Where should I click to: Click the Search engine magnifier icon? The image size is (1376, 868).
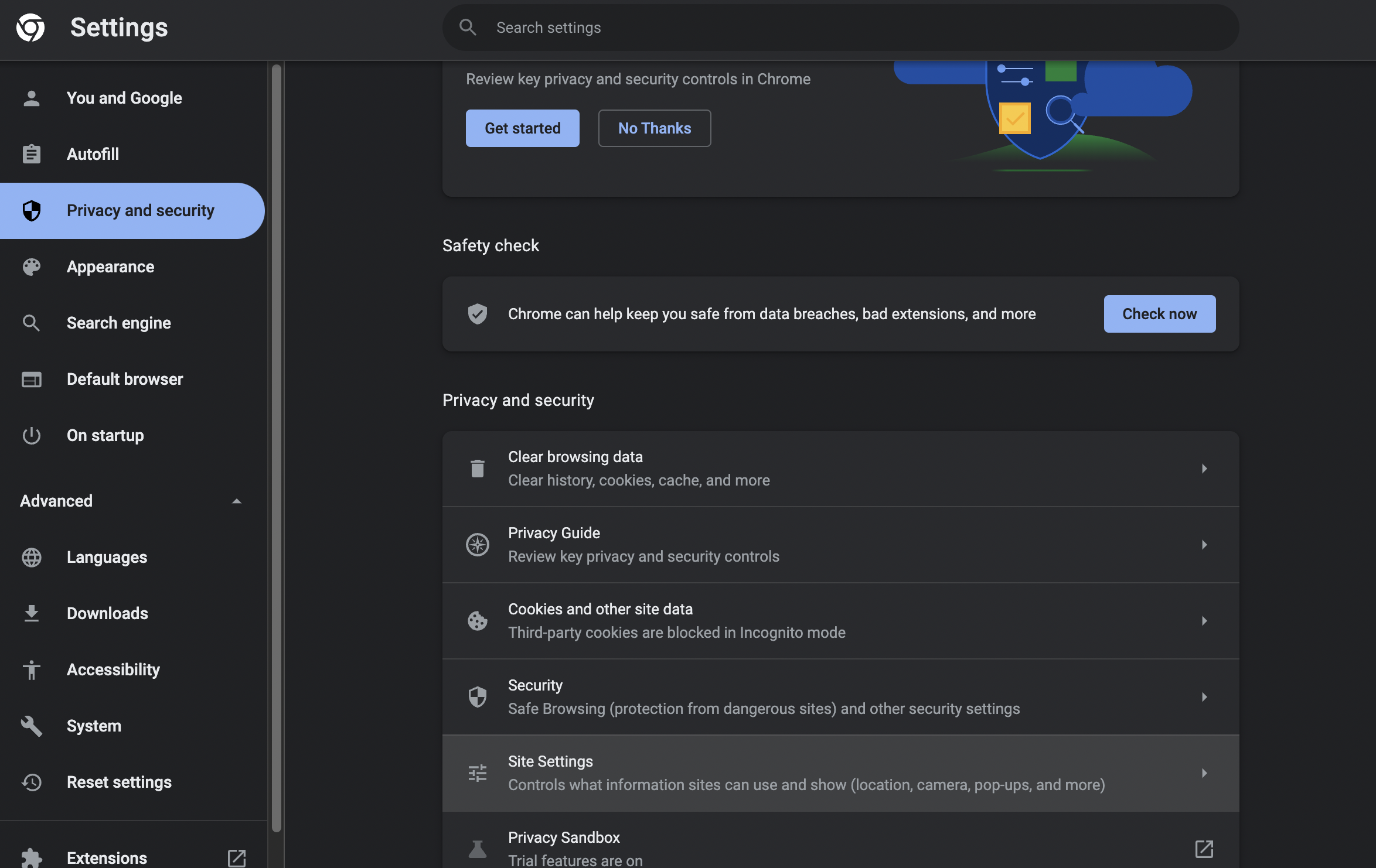coord(31,323)
